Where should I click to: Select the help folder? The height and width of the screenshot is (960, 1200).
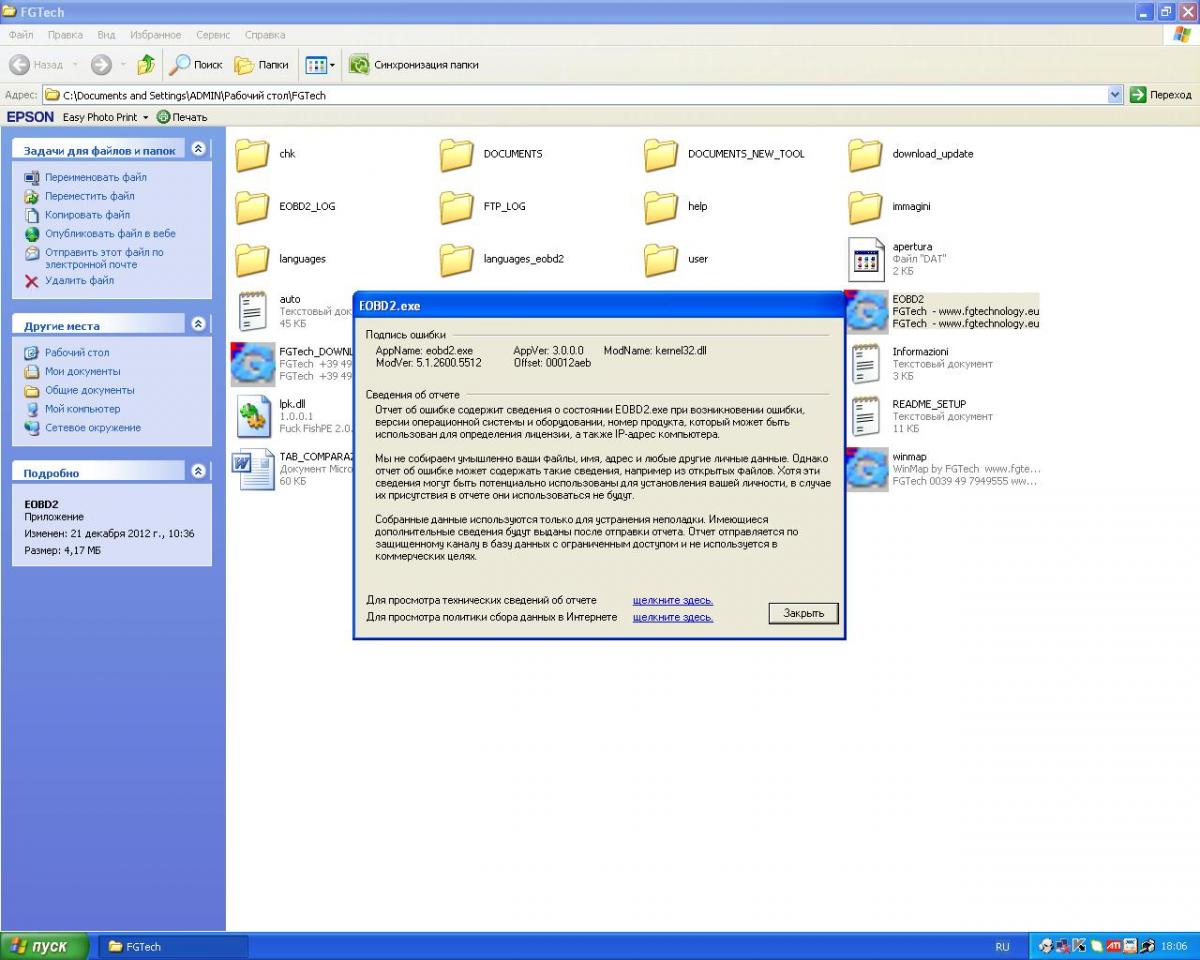click(x=675, y=206)
